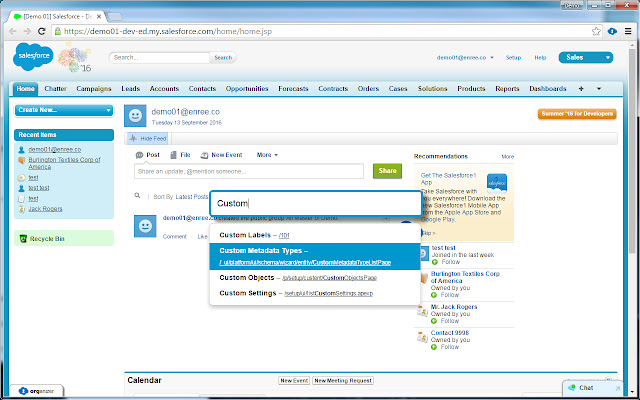Click Hide Feed toggle button

point(148,139)
